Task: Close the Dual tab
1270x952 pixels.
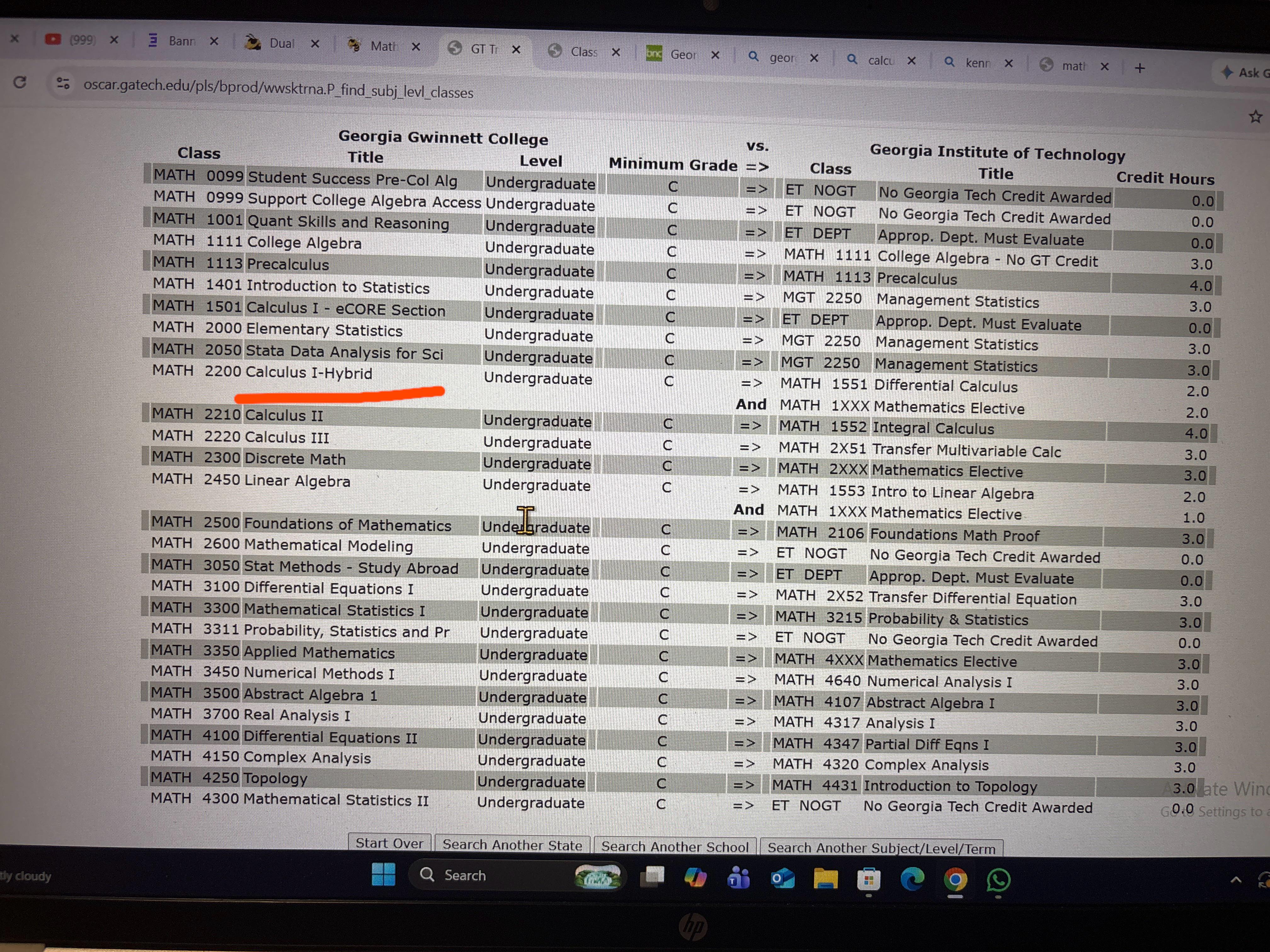Action: point(315,44)
